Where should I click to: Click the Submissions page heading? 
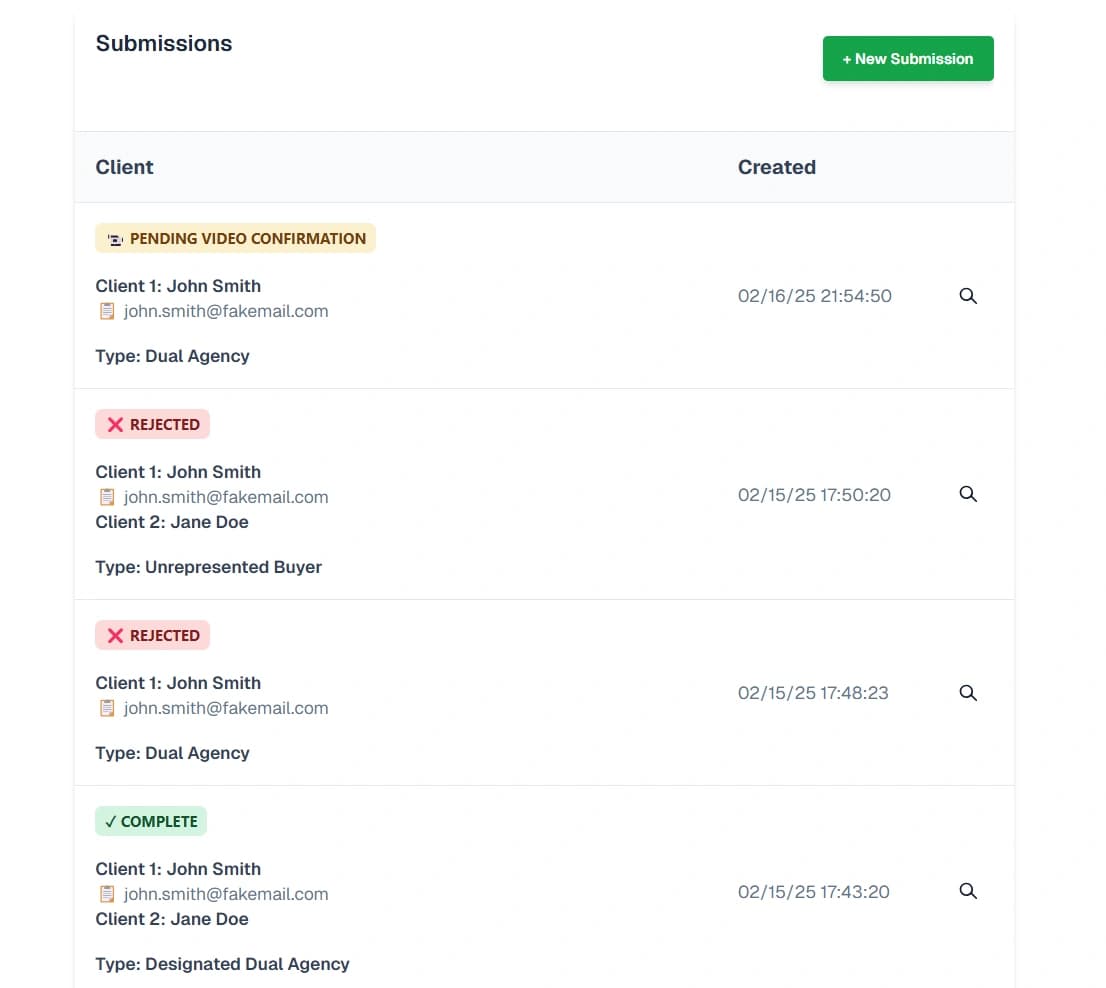(164, 44)
